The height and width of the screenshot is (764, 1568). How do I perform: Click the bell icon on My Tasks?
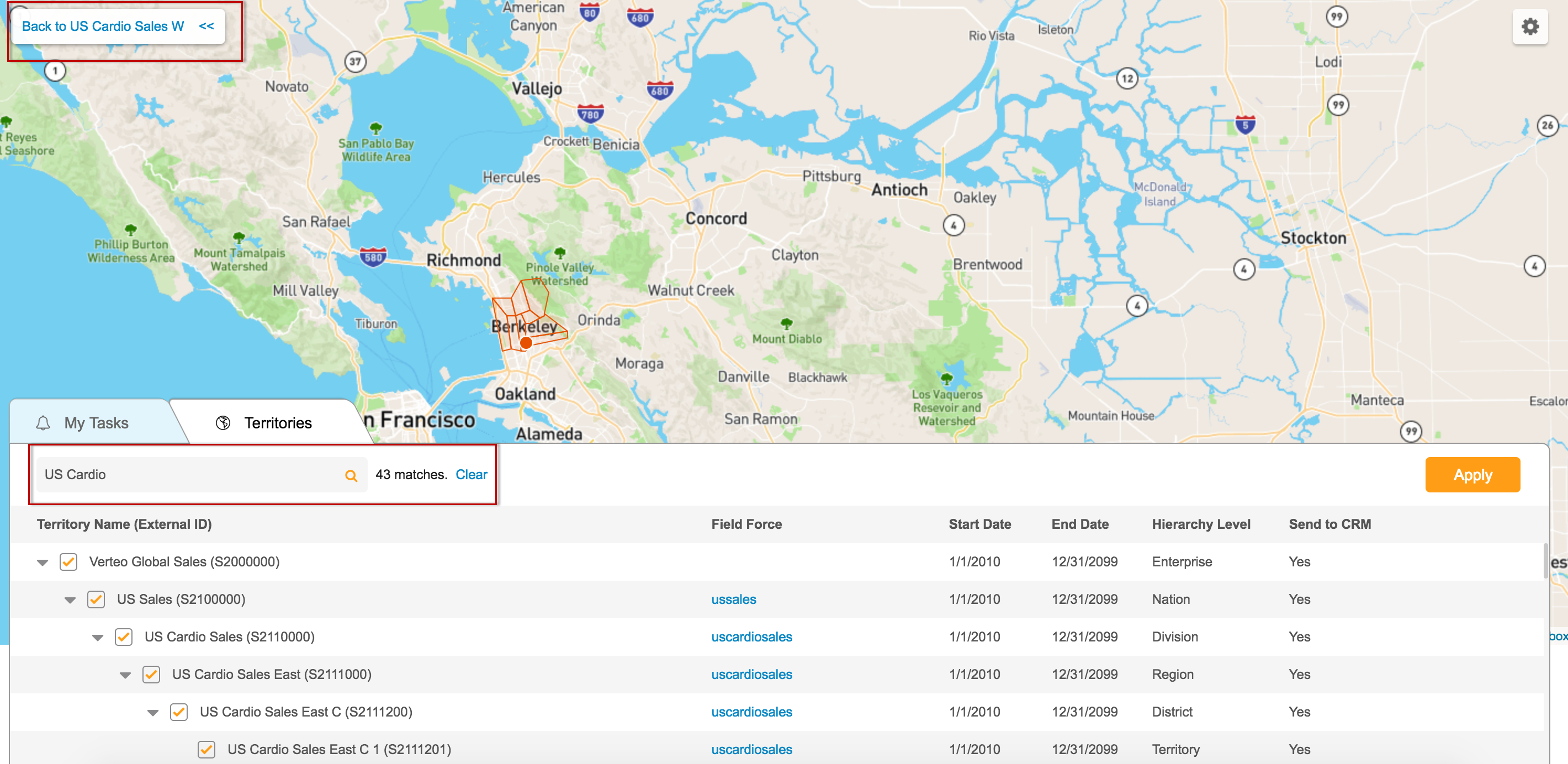tap(43, 423)
